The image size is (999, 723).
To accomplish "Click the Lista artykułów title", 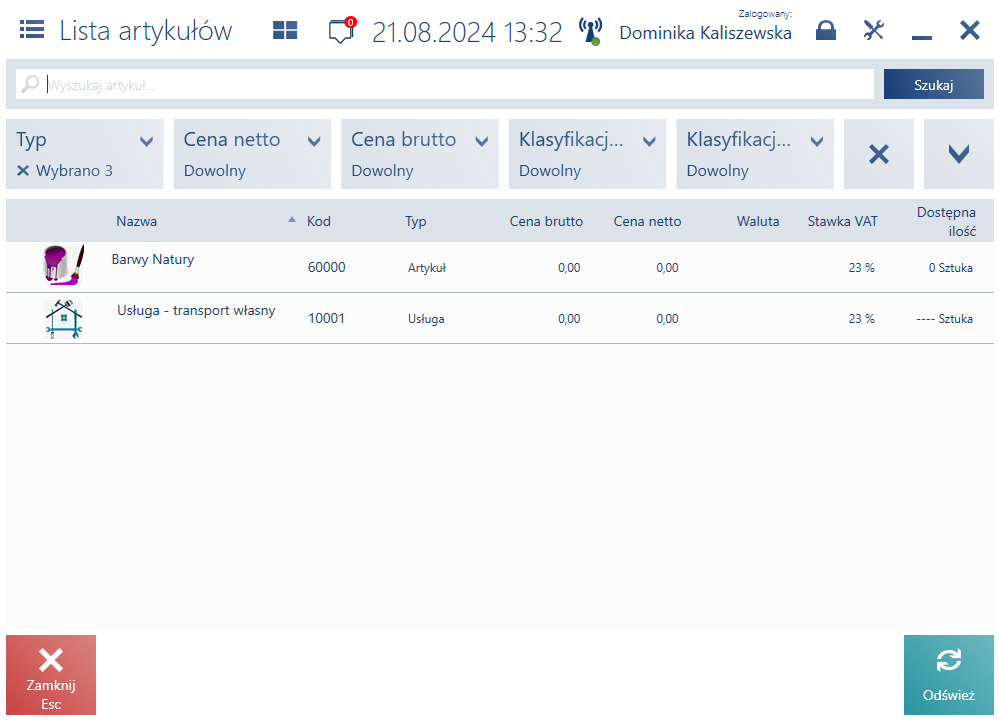I will 146,31.
